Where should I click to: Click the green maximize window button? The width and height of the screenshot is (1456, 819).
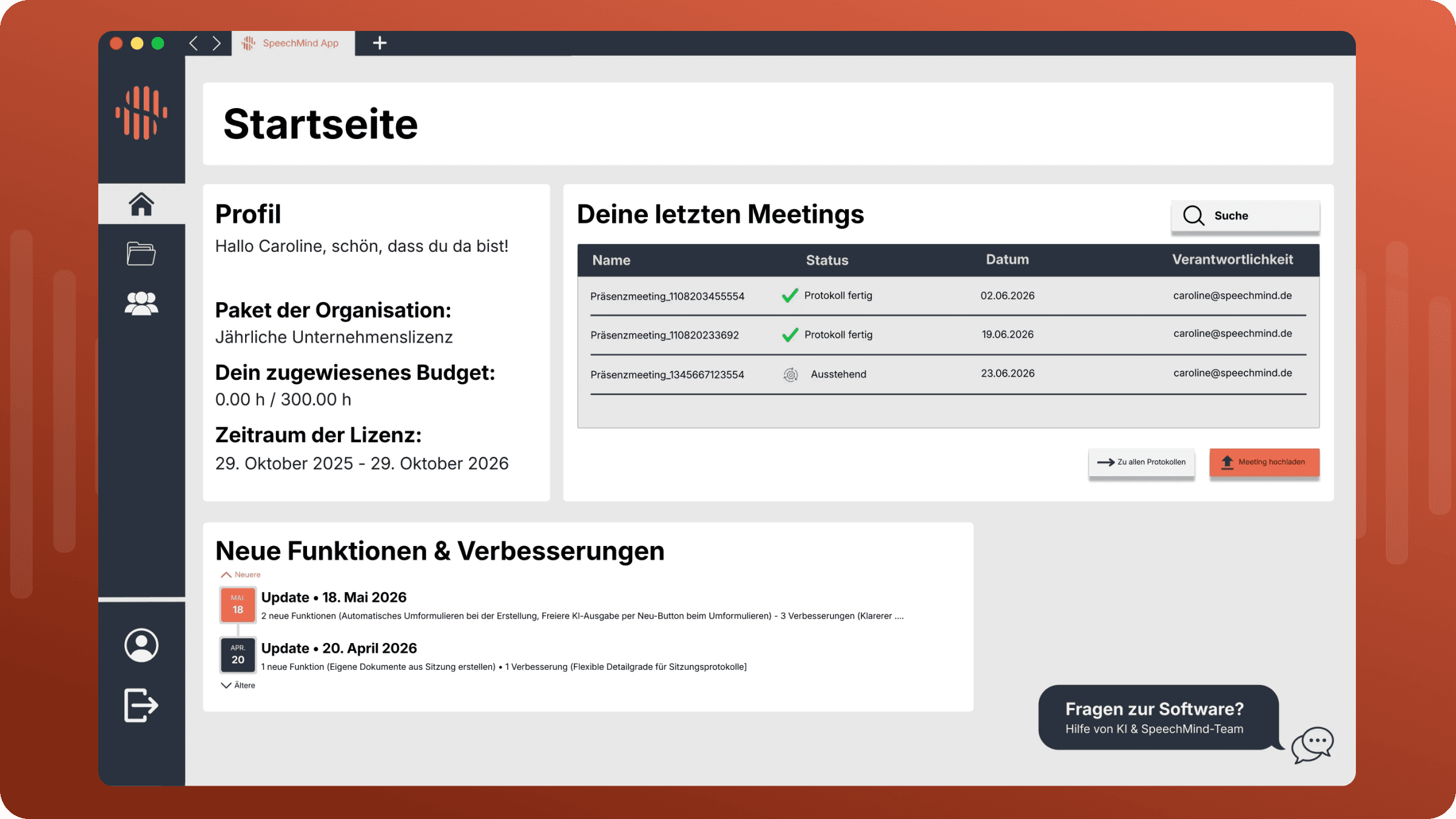click(x=158, y=43)
